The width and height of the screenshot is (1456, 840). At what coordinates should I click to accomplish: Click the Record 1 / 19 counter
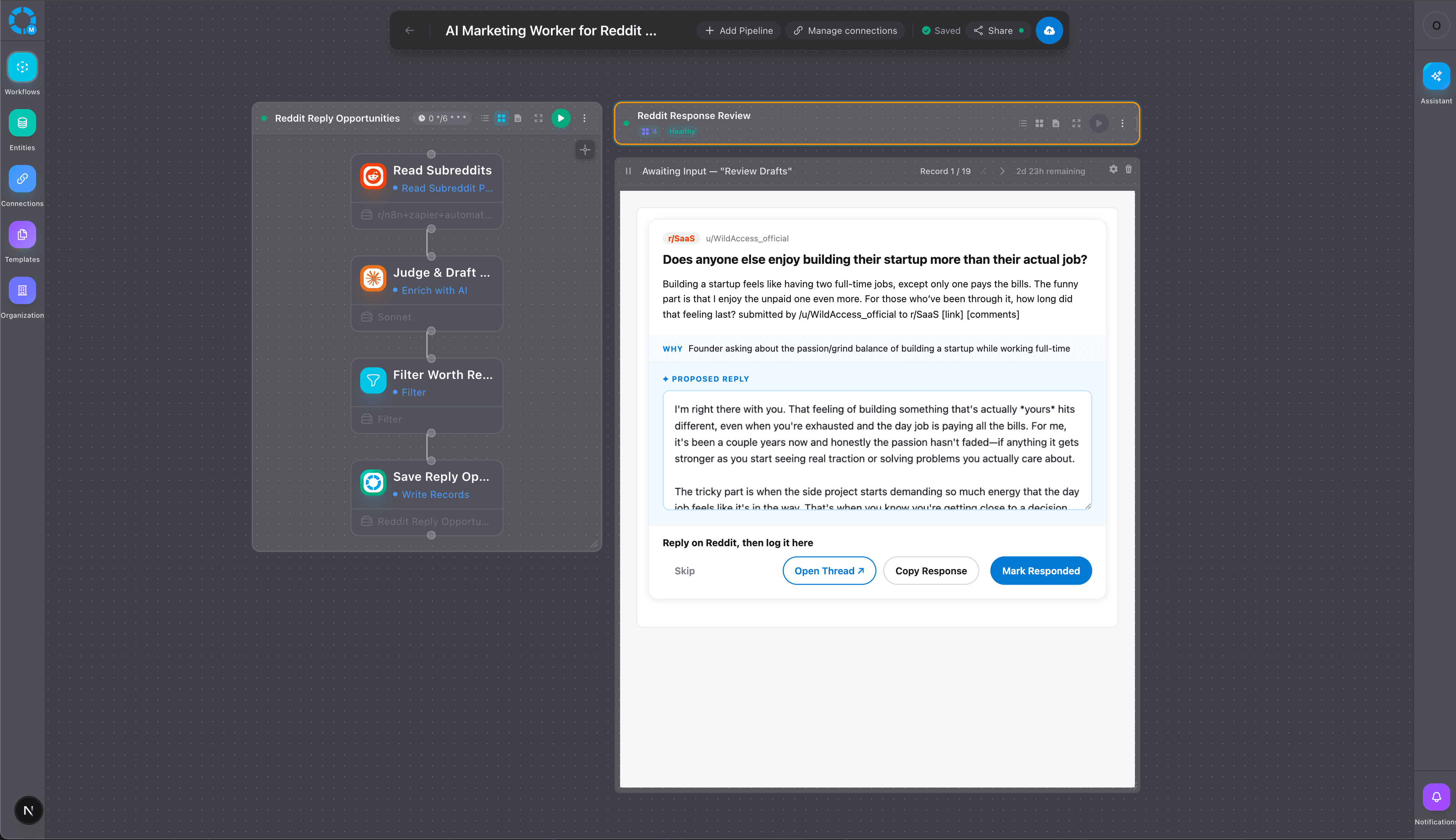click(x=945, y=171)
